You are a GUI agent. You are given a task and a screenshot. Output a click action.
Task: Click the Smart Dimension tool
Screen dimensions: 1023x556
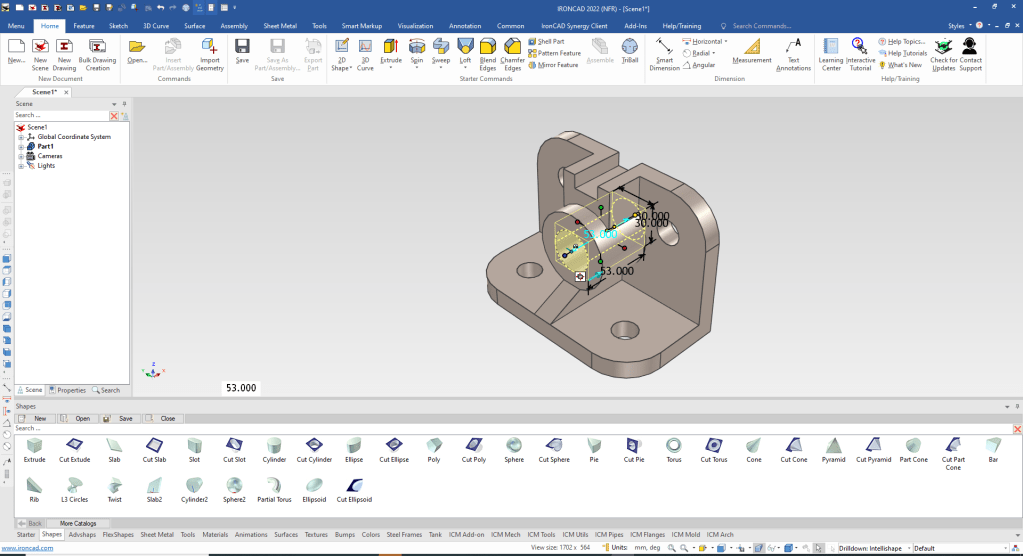[664, 53]
